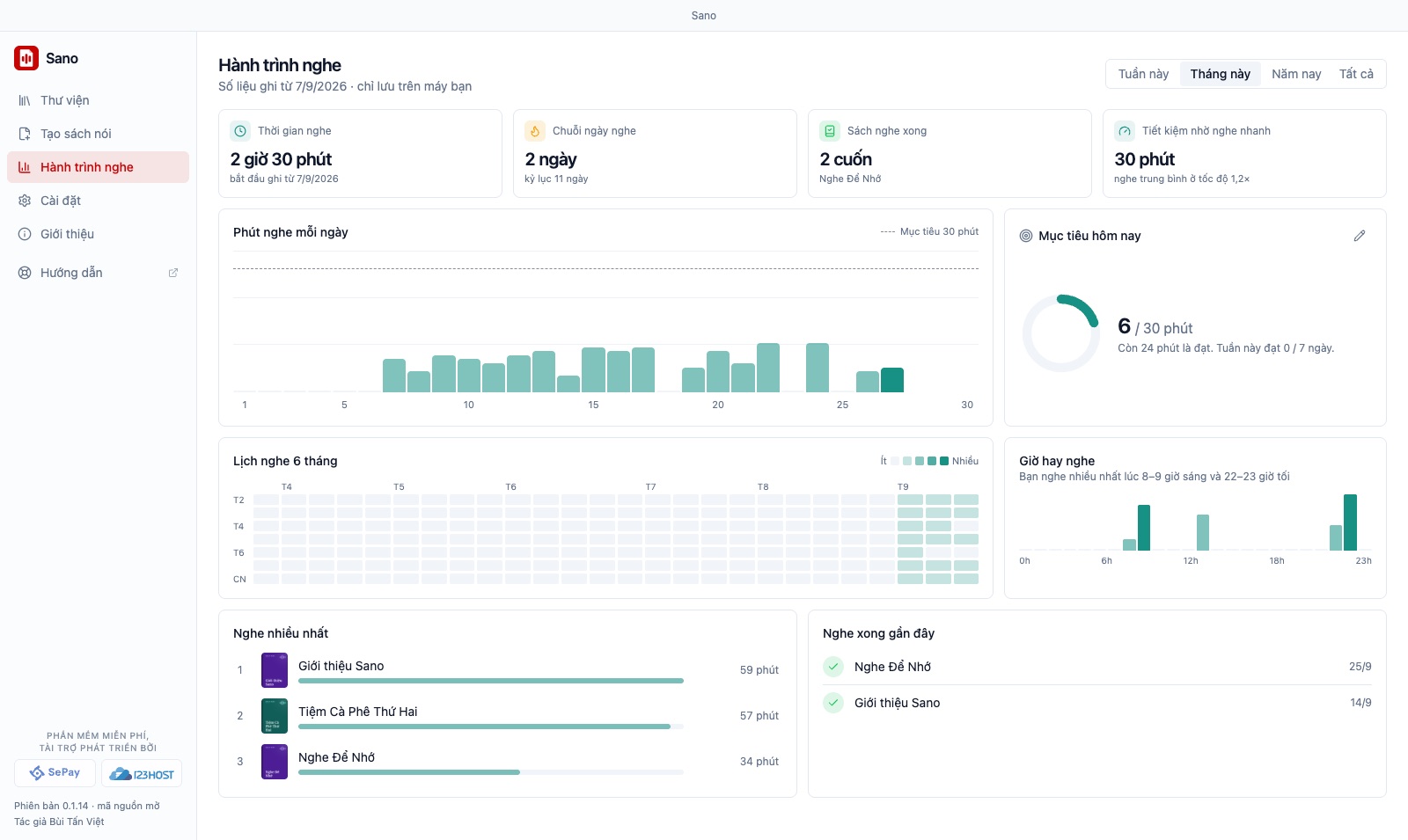Open Tạo sách nói in the sidebar
Viewport: 1408px width, 840px height.
pos(98,134)
